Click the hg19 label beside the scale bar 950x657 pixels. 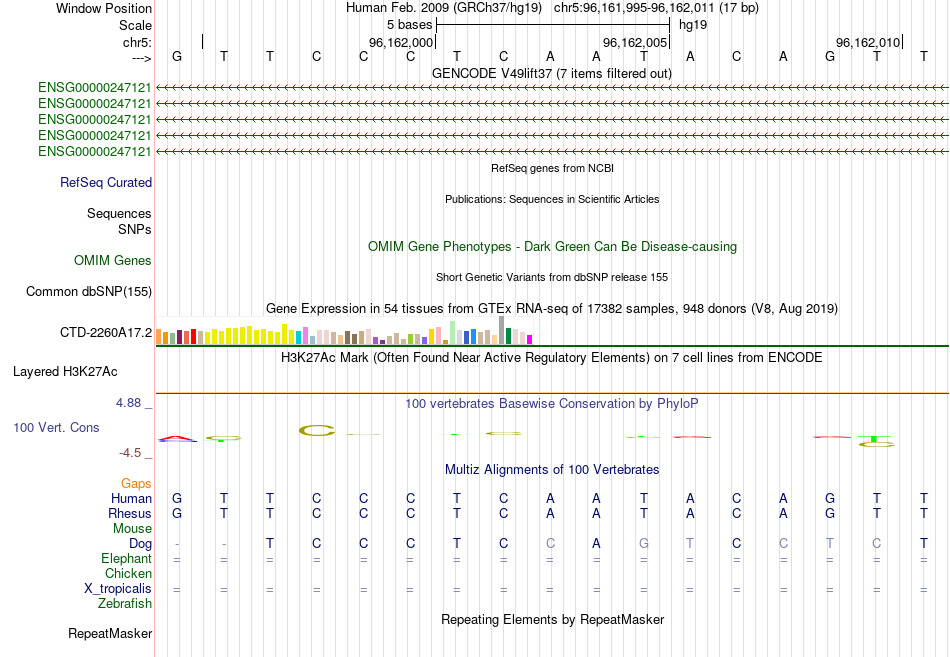(693, 25)
